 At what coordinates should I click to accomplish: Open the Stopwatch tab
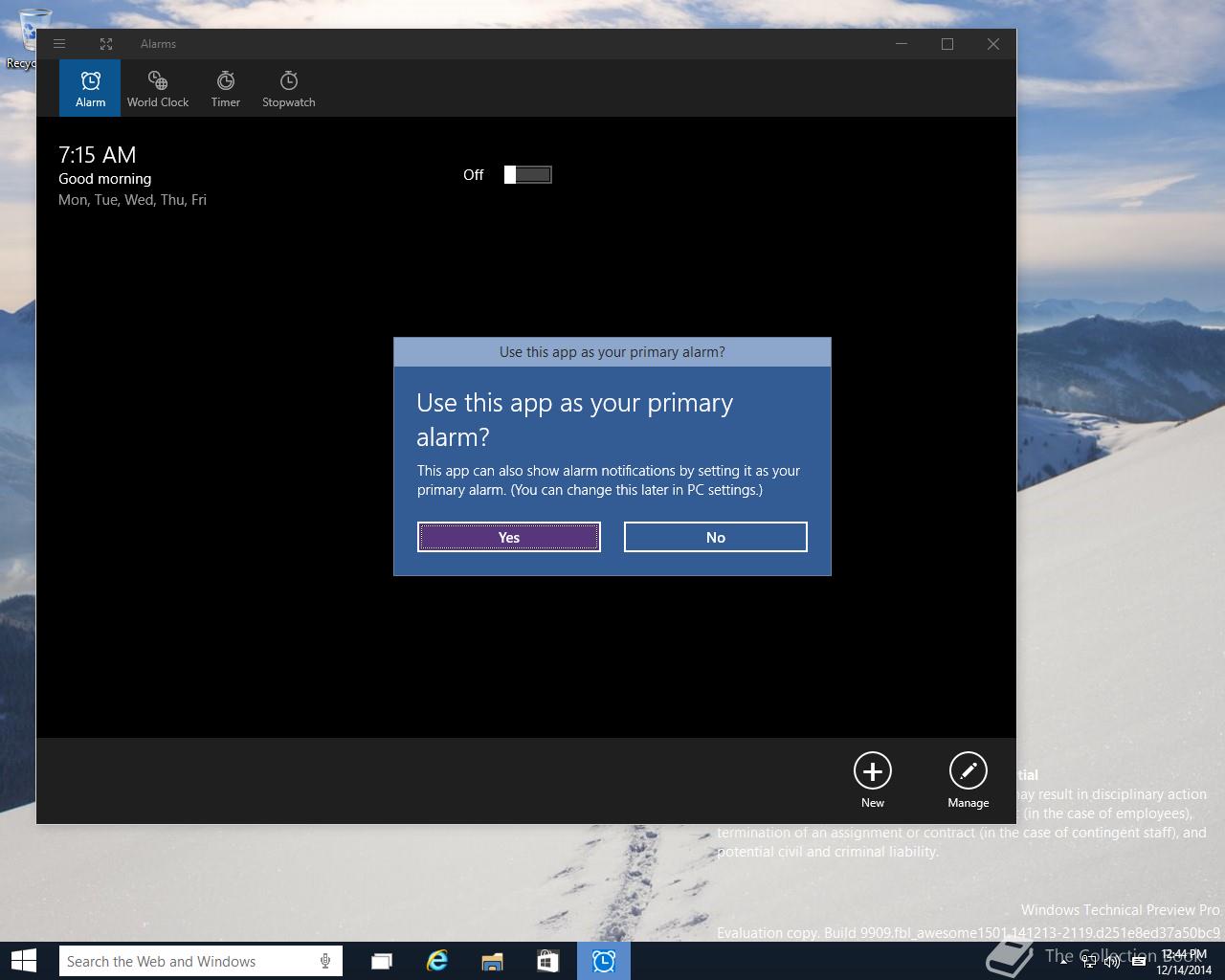289,88
